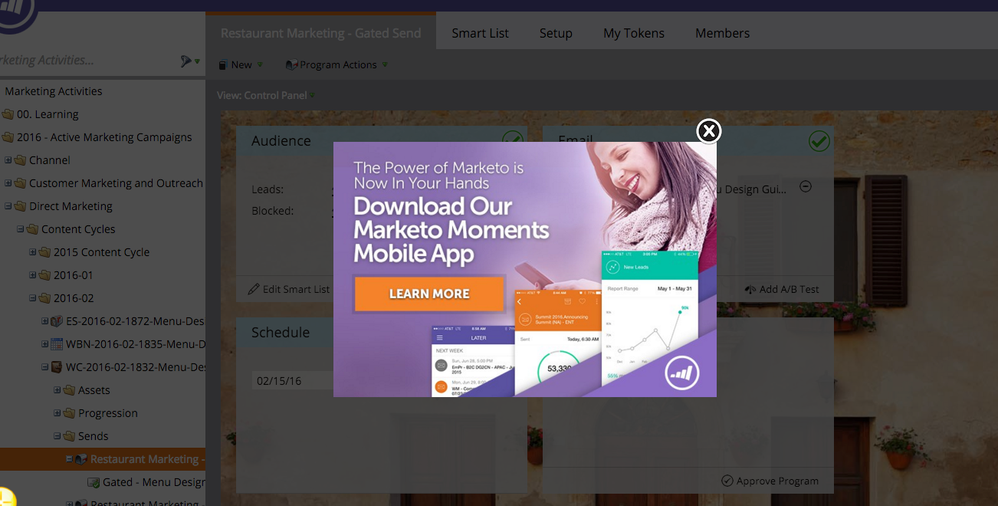The height and width of the screenshot is (506, 998).
Task: Expand the Progression folder
Action: [x=57, y=413]
